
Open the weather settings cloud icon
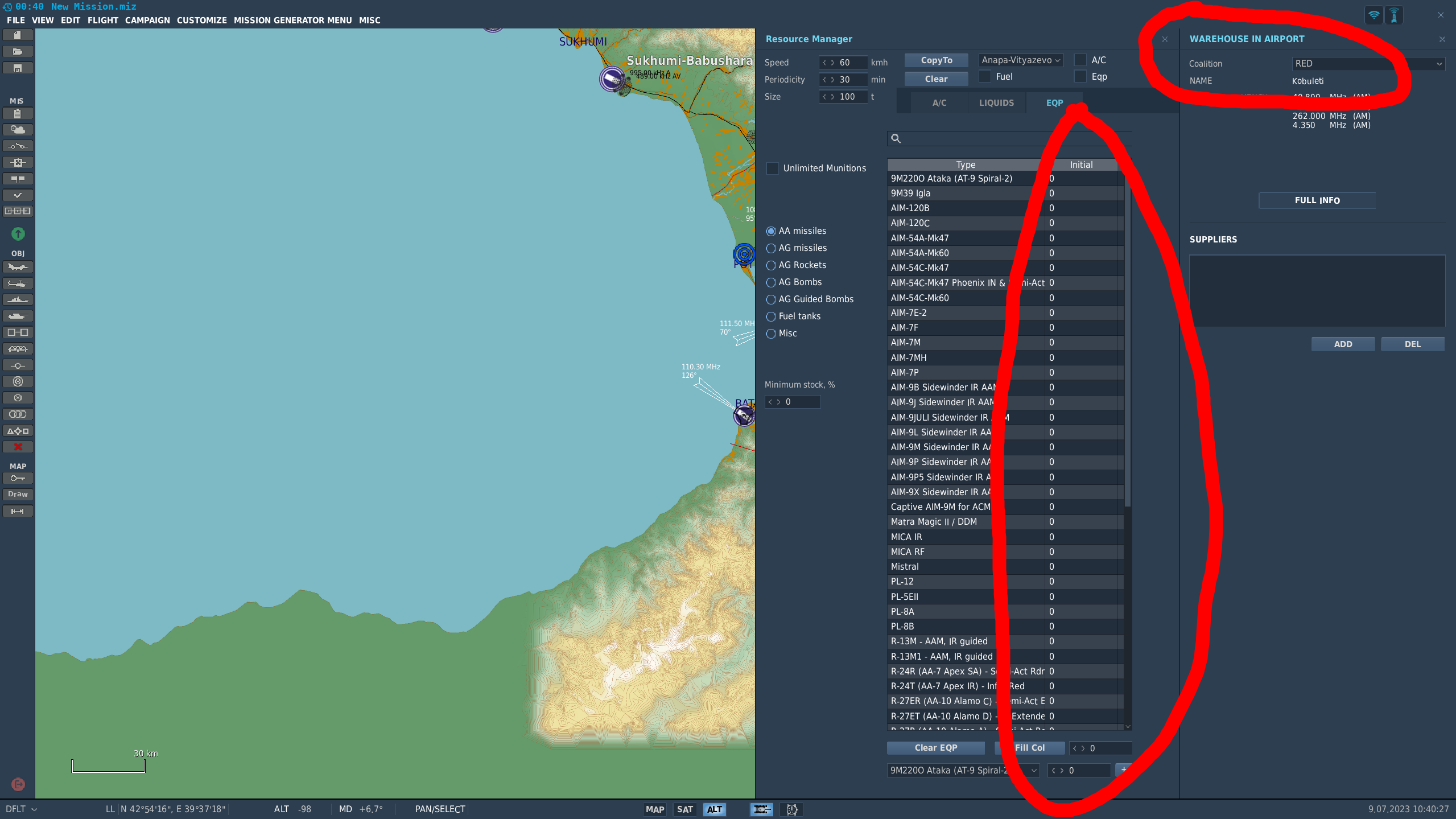click(18, 130)
